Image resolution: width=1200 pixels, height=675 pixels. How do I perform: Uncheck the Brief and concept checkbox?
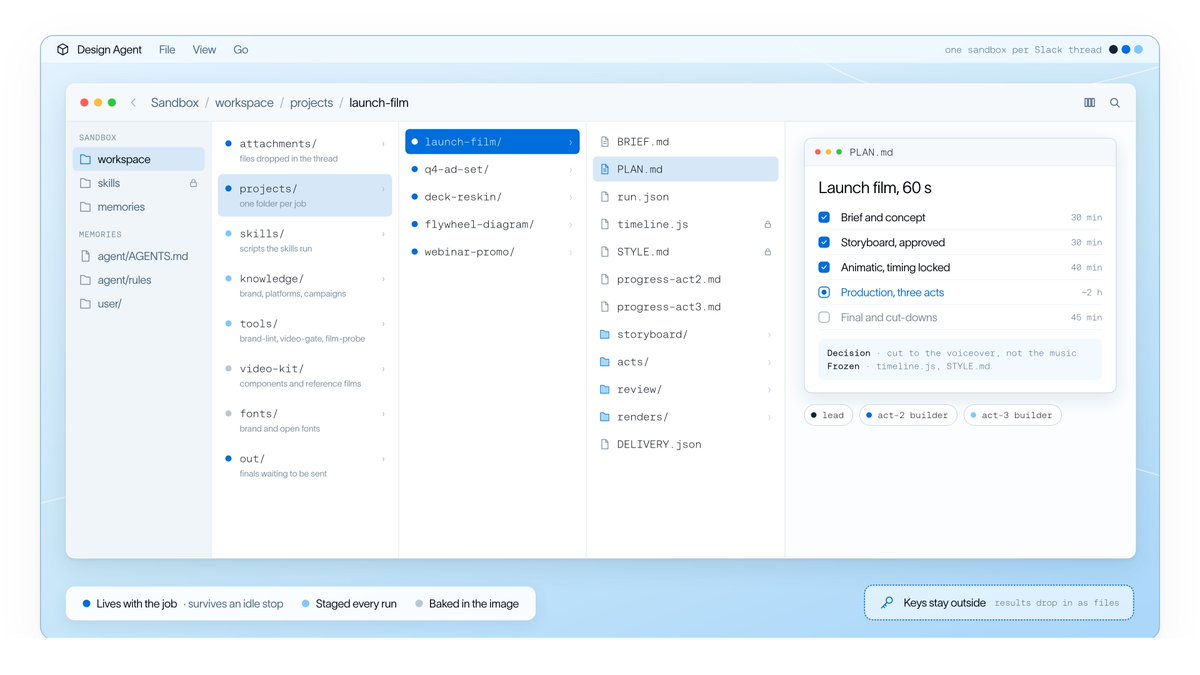pyautogui.click(x=824, y=217)
